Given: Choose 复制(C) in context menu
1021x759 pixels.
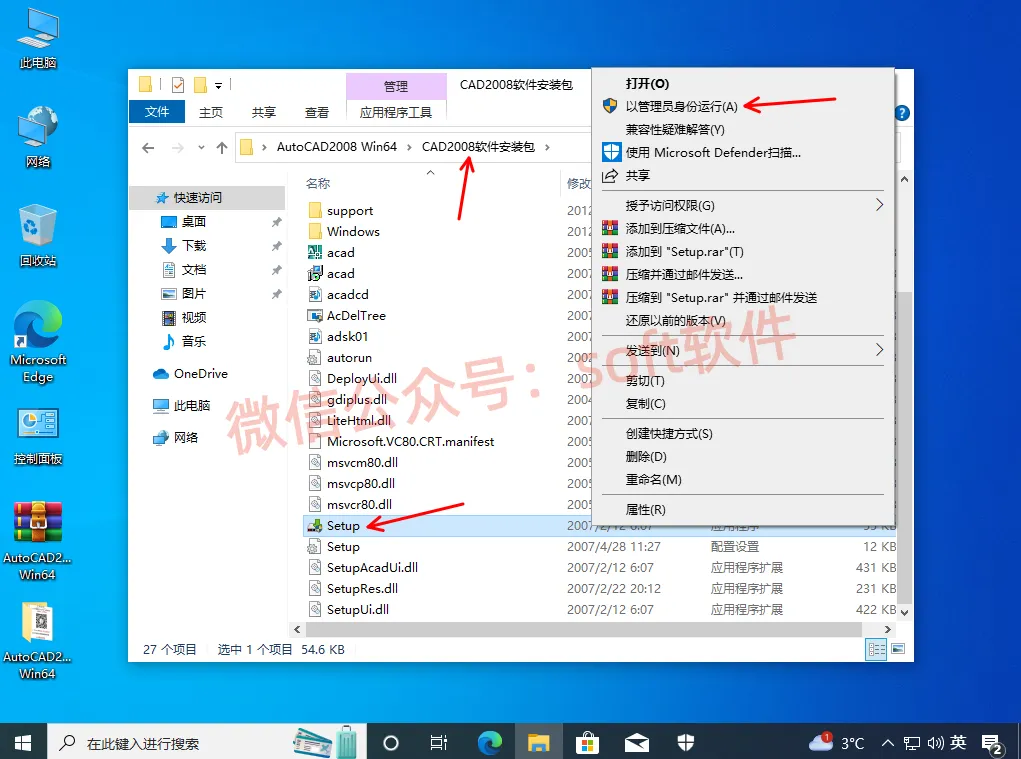Looking at the screenshot, I should [x=645, y=404].
